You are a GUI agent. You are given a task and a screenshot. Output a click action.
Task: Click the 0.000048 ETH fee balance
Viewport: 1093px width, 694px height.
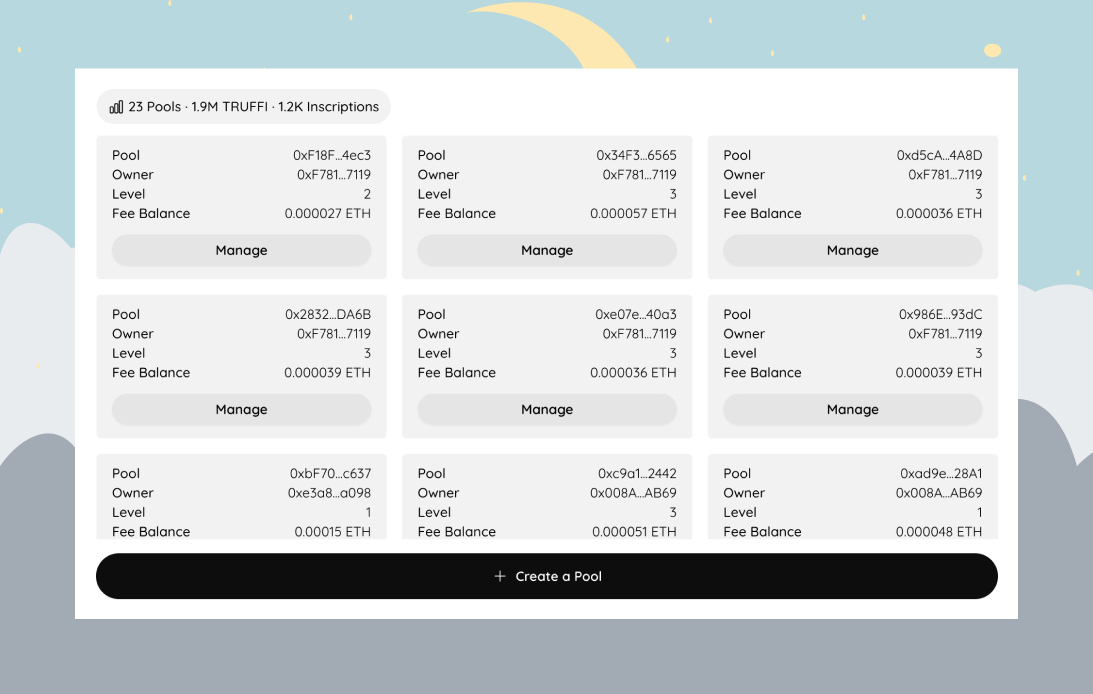click(939, 532)
